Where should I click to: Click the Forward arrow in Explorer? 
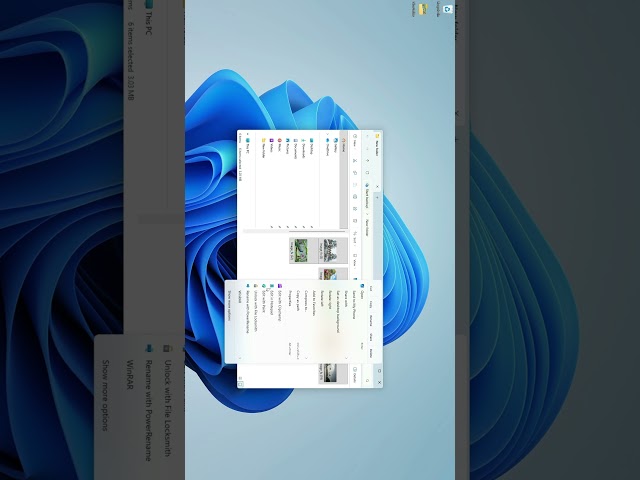click(x=367, y=148)
